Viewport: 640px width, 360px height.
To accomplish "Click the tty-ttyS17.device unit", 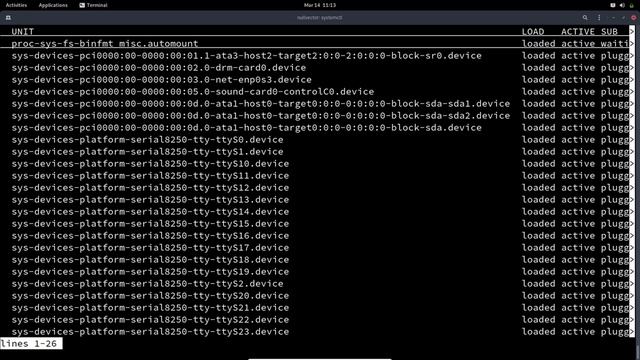I will pyautogui.click(x=150, y=248).
